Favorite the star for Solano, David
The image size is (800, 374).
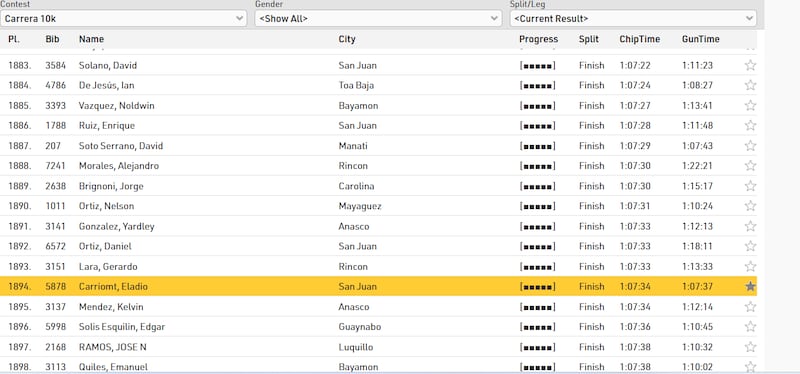coord(750,65)
